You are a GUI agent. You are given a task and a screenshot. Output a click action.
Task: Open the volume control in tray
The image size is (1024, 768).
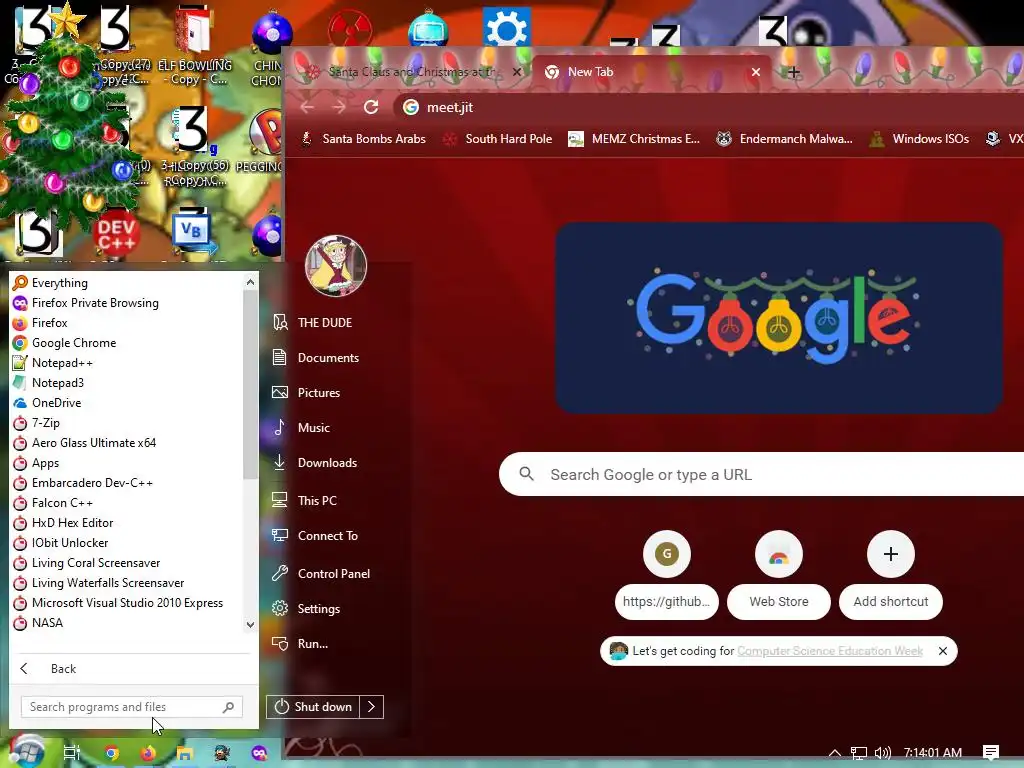tap(882, 753)
